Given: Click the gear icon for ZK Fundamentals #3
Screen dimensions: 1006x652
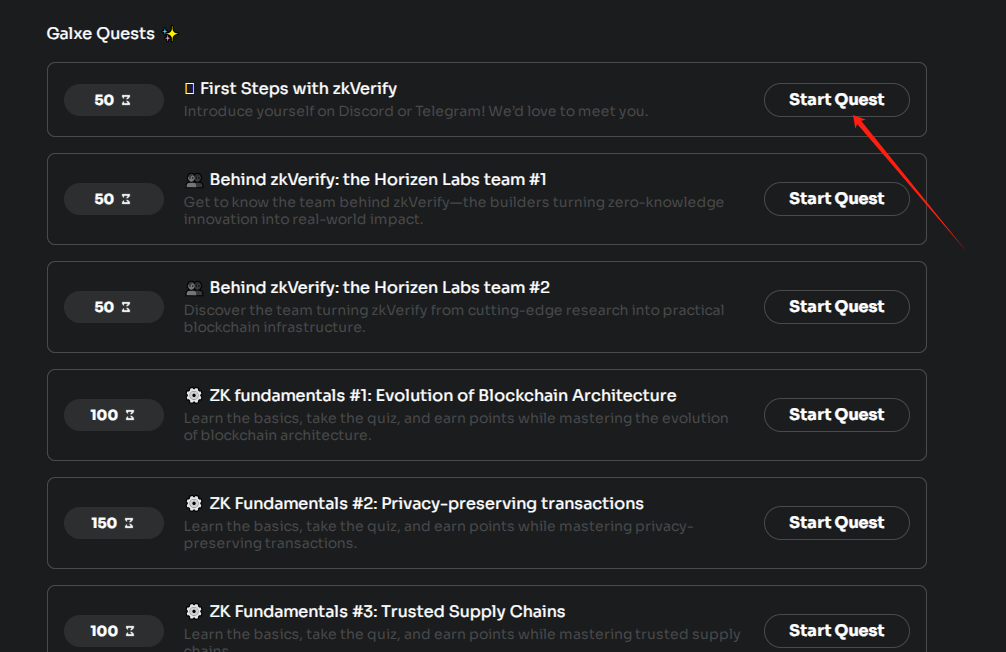Looking at the screenshot, I should pos(194,611).
